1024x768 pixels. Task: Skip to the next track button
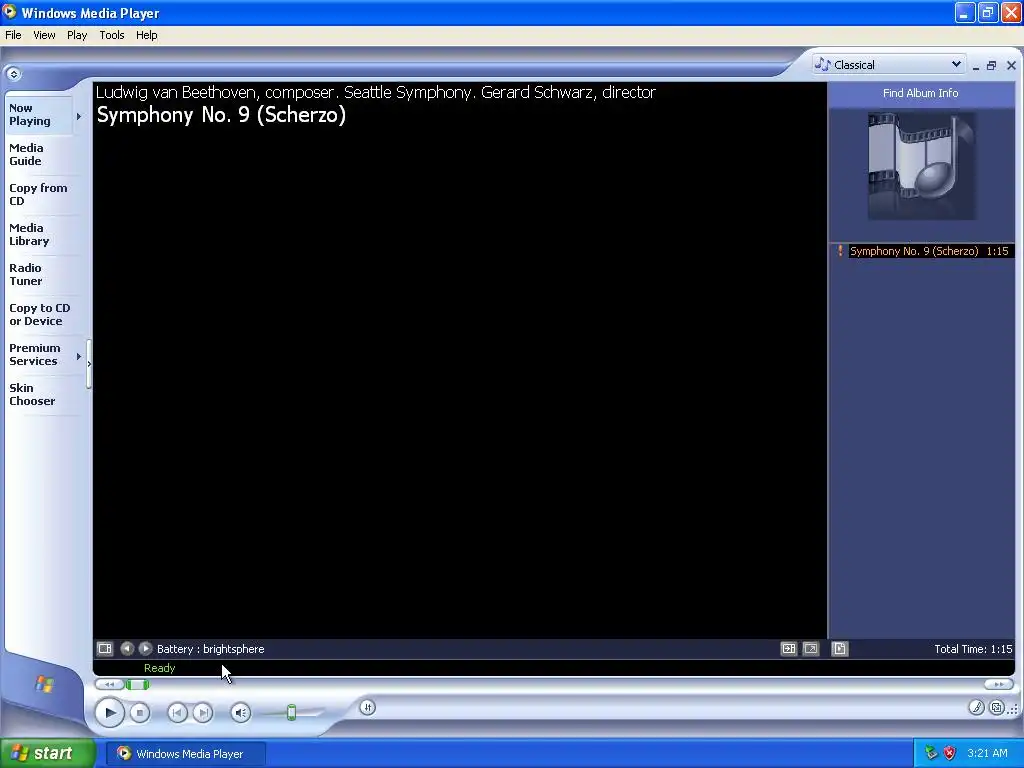[203, 712]
